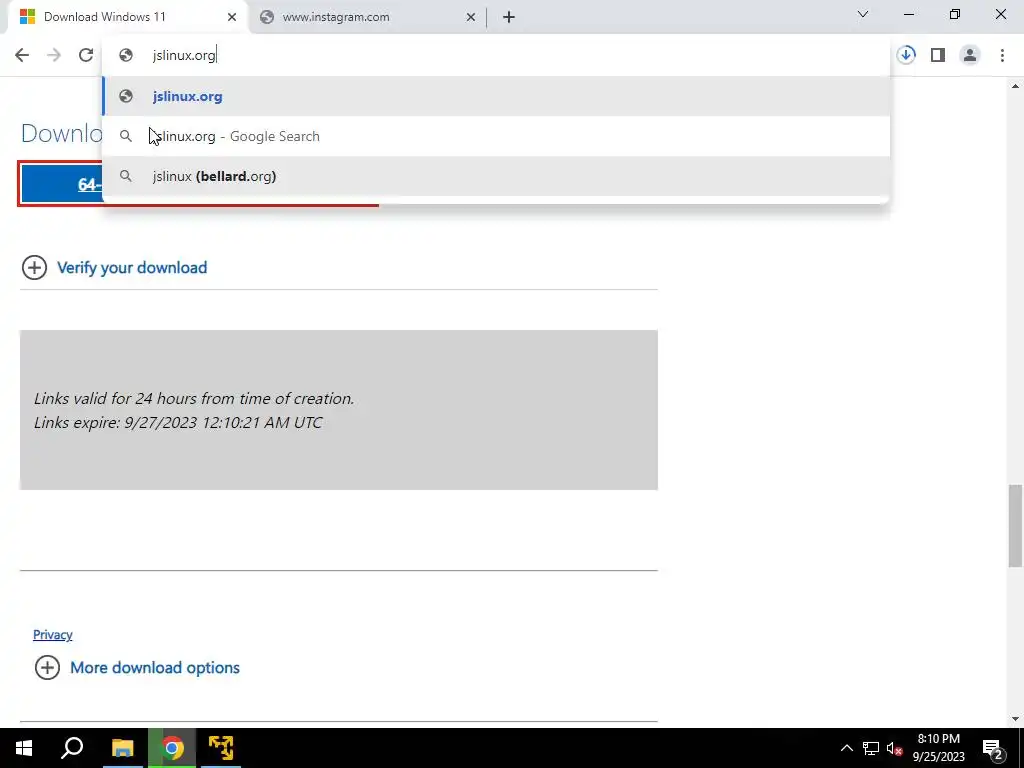The width and height of the screenshot is (1024, 768).
Task: Choose the jslinux (bellard.org) search suggestion
Action: [x=496, y=176]
